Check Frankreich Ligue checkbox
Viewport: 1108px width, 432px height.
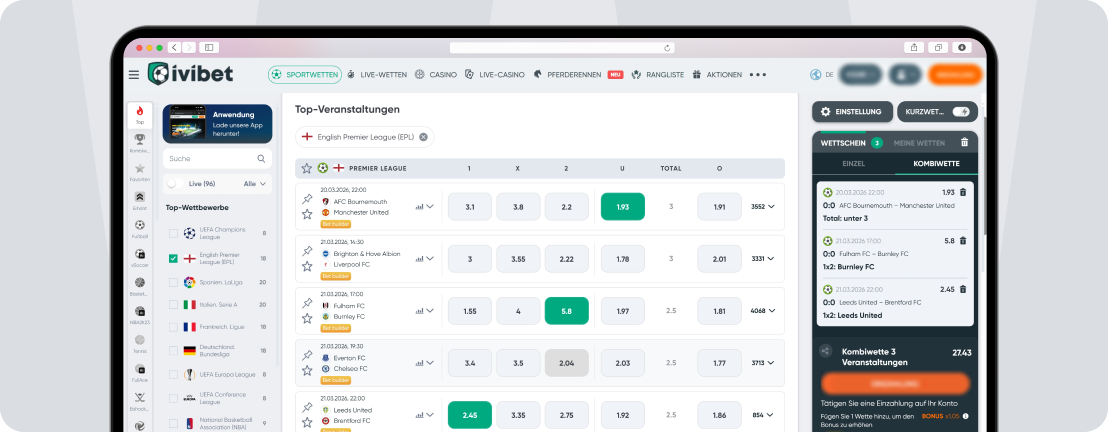(x=173, y=327)
